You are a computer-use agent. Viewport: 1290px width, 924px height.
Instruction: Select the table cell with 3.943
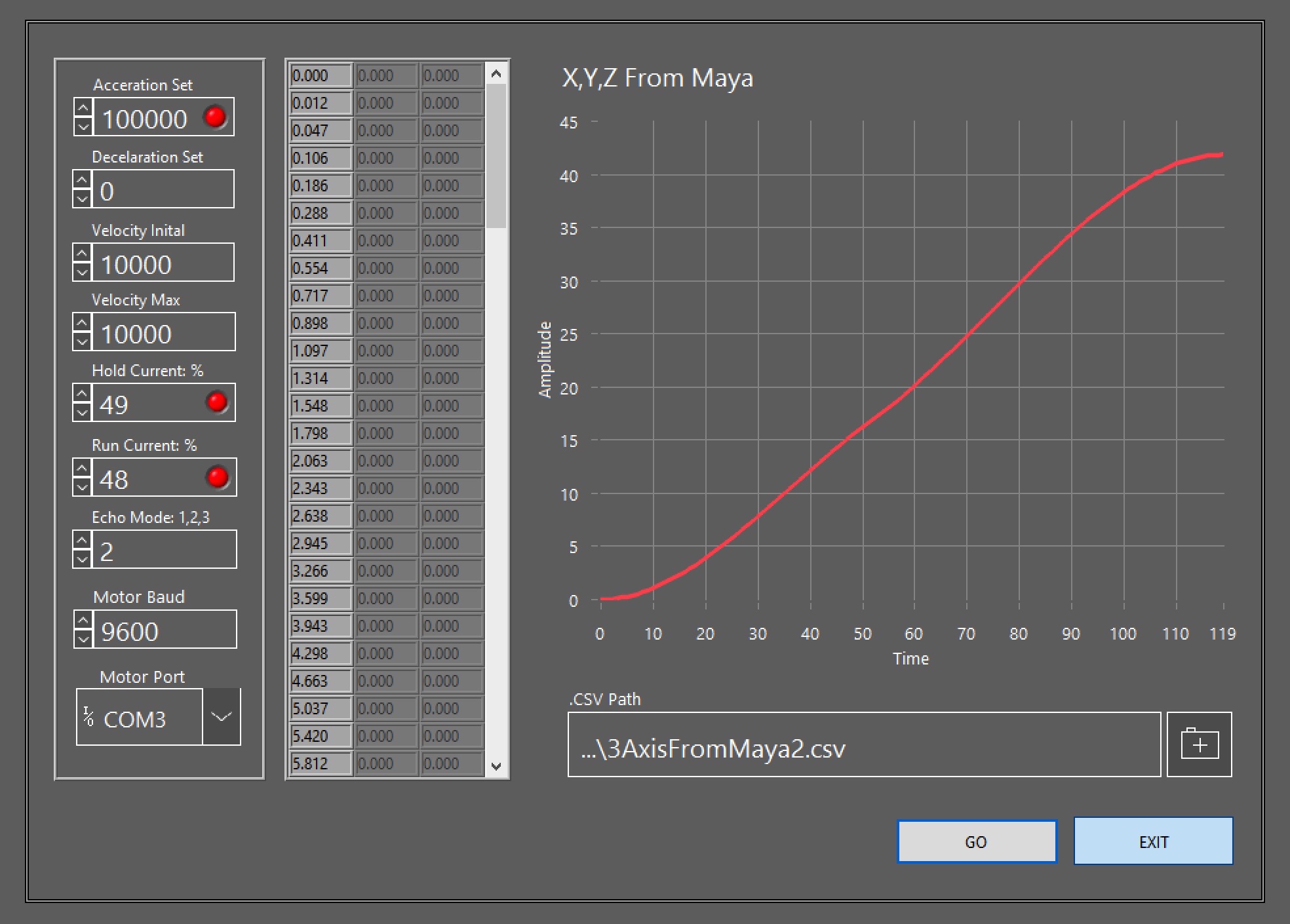321,626
